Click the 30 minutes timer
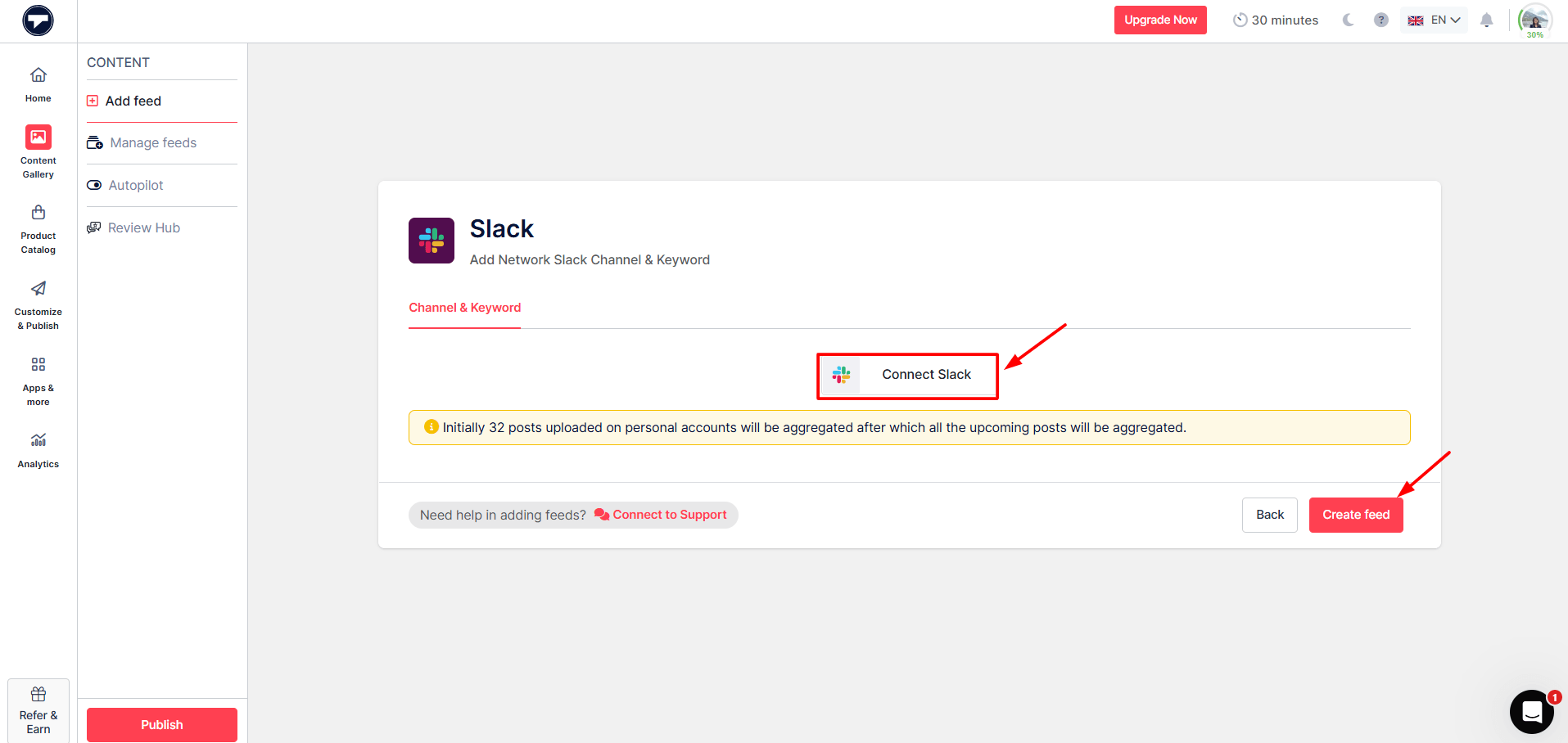The height and width of the screenshot is (743, 1568). point(1276,20)
